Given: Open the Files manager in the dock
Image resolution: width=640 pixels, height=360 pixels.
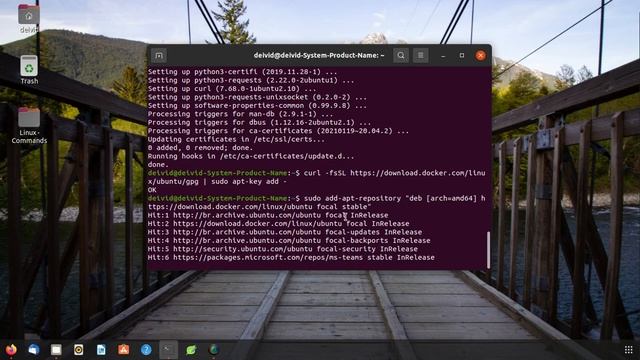Looking at the screenshot, I should click(56, 349).
